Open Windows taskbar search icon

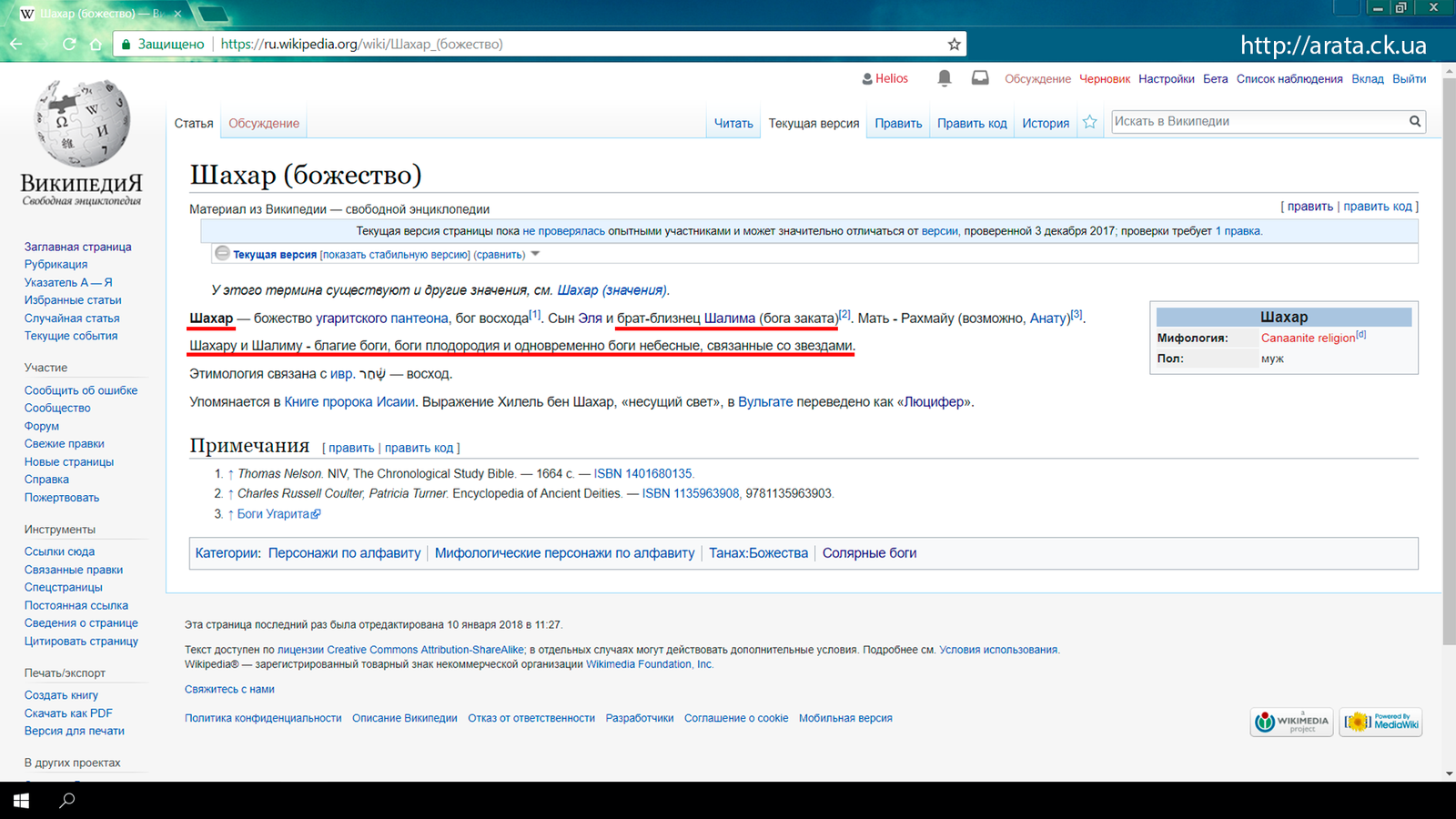point(67,800)
